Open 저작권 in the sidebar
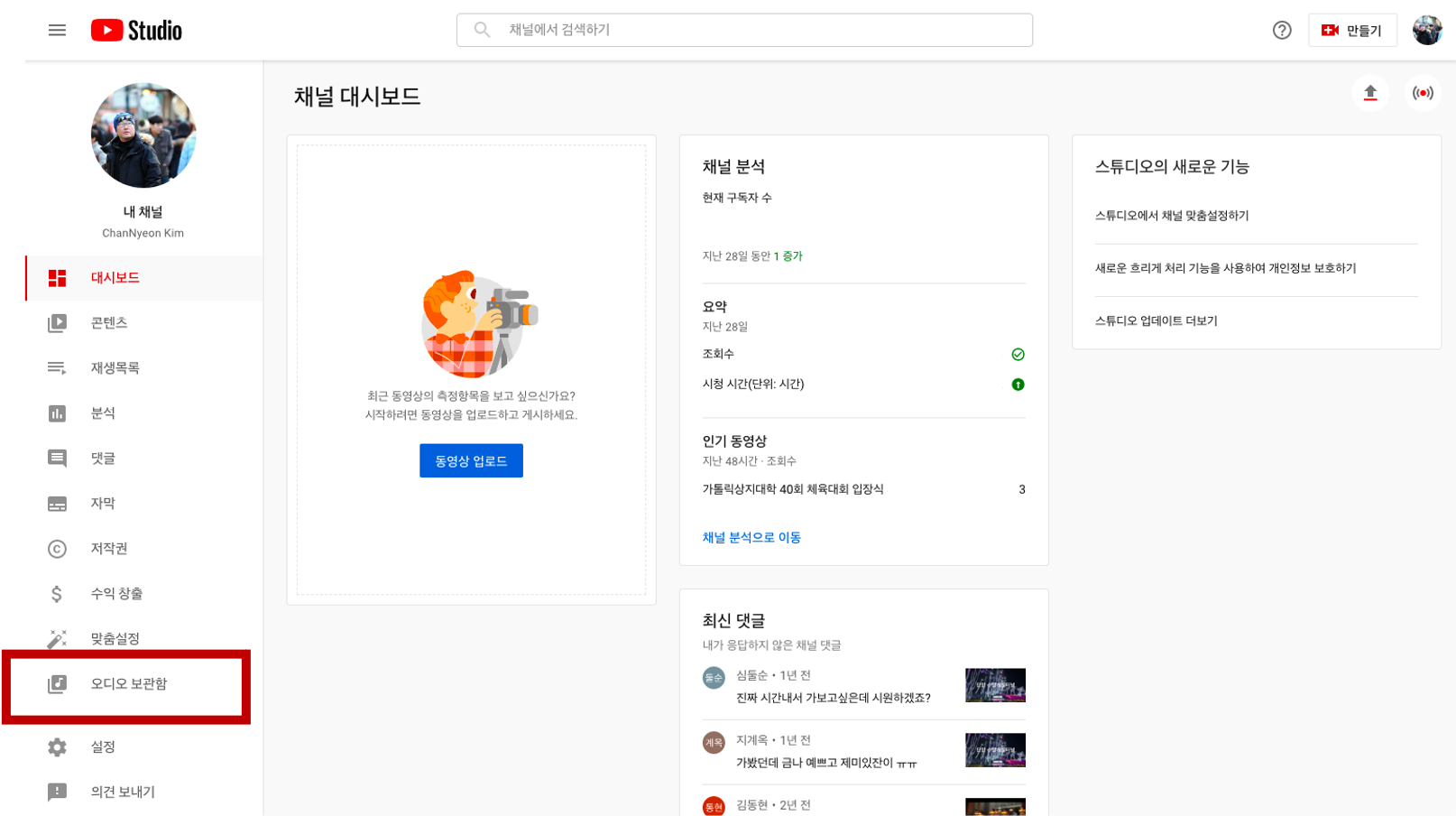This screenshot has width=1456, height=816. (x=144, y=549)
